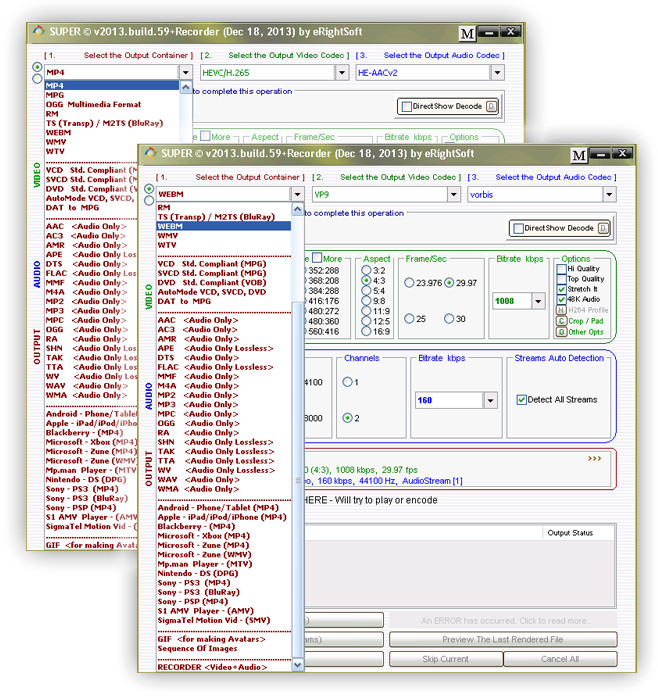The width and height of the screenshot is (658, 696).
Task: Enable Top Quality option
Action: click(561, 279)
